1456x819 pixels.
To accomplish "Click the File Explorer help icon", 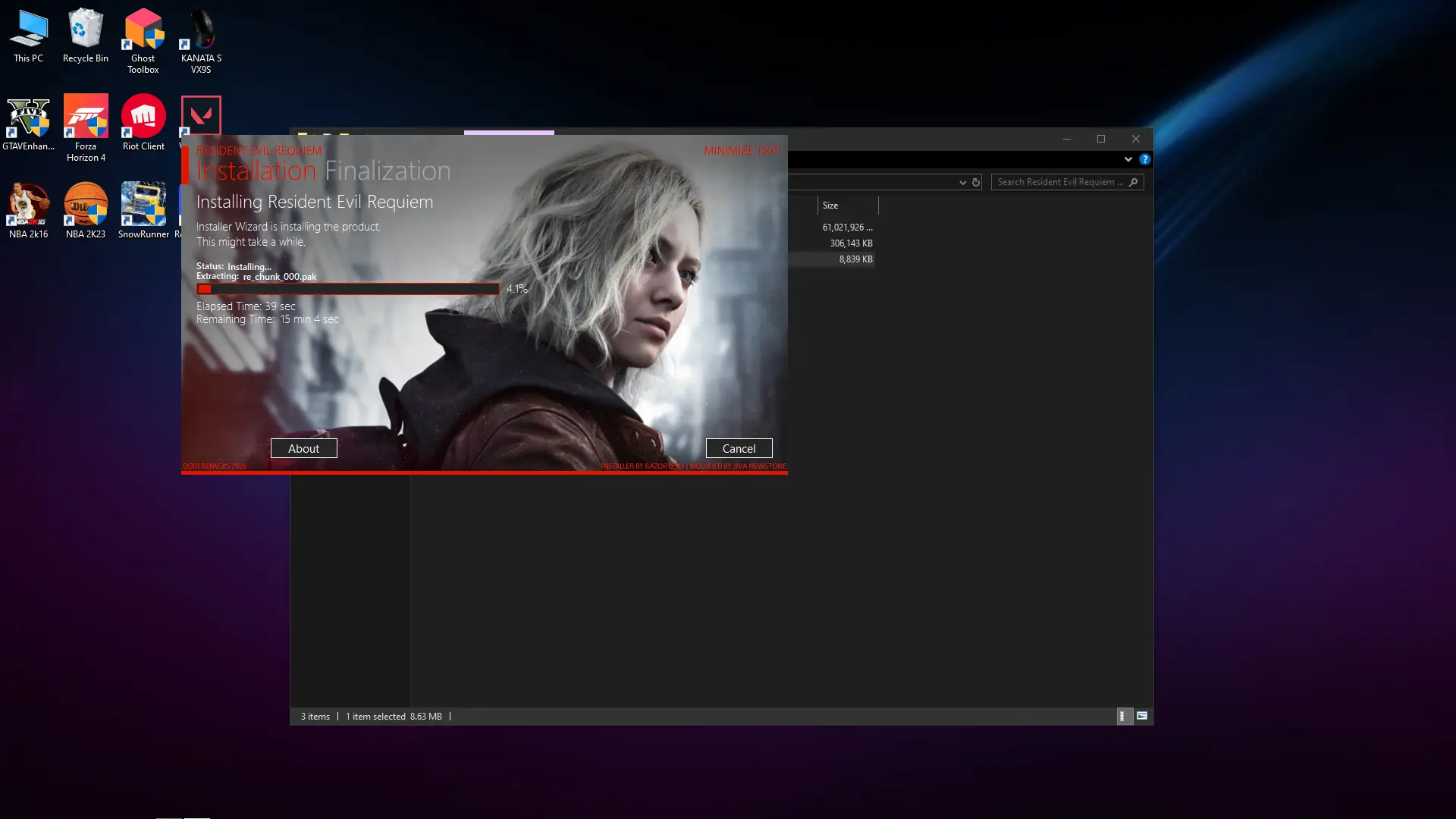I will [1145, 159].
